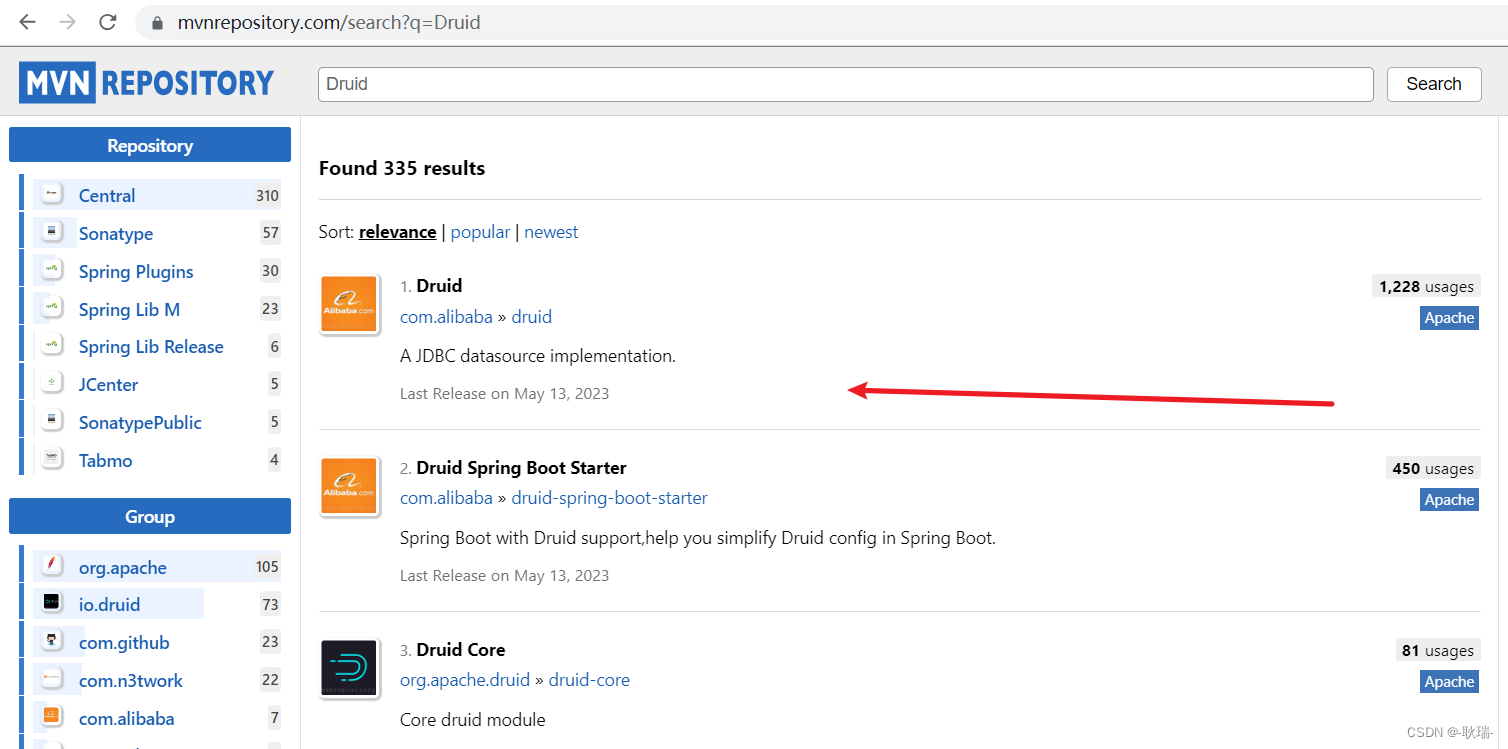
Task: Click Central repository icon
Action: click(x=52, y=195)
